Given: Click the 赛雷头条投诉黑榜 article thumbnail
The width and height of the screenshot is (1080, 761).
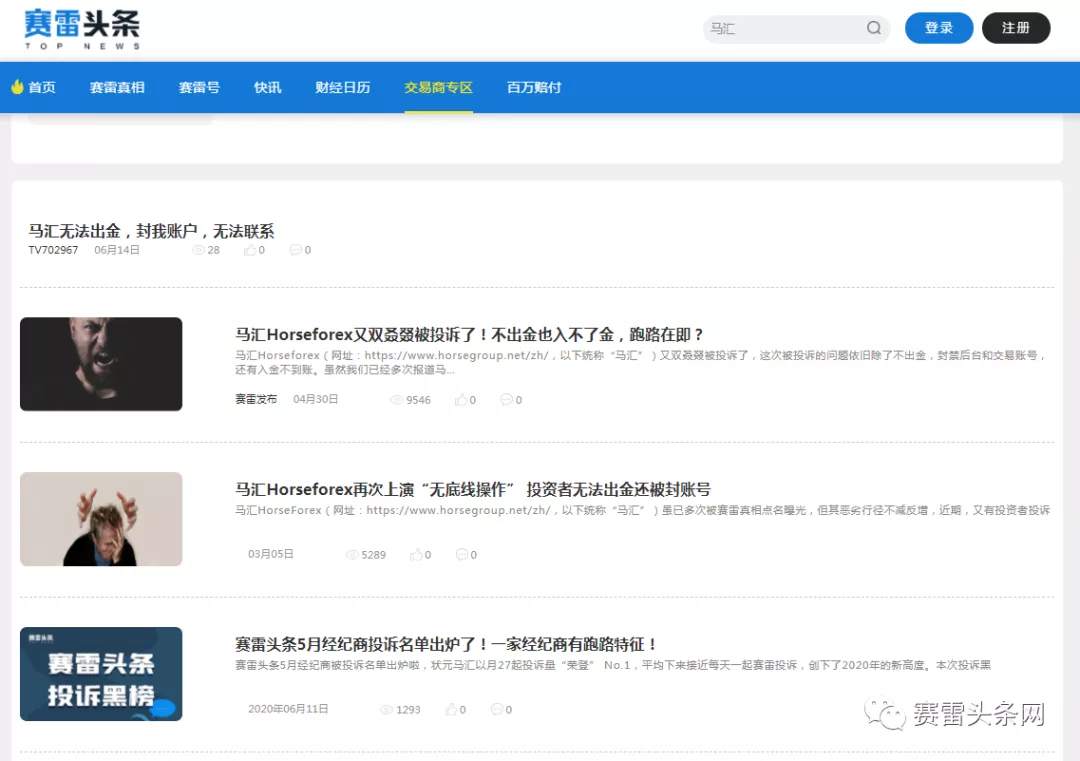Looking at the screenshot, I should tap(100, 674).
